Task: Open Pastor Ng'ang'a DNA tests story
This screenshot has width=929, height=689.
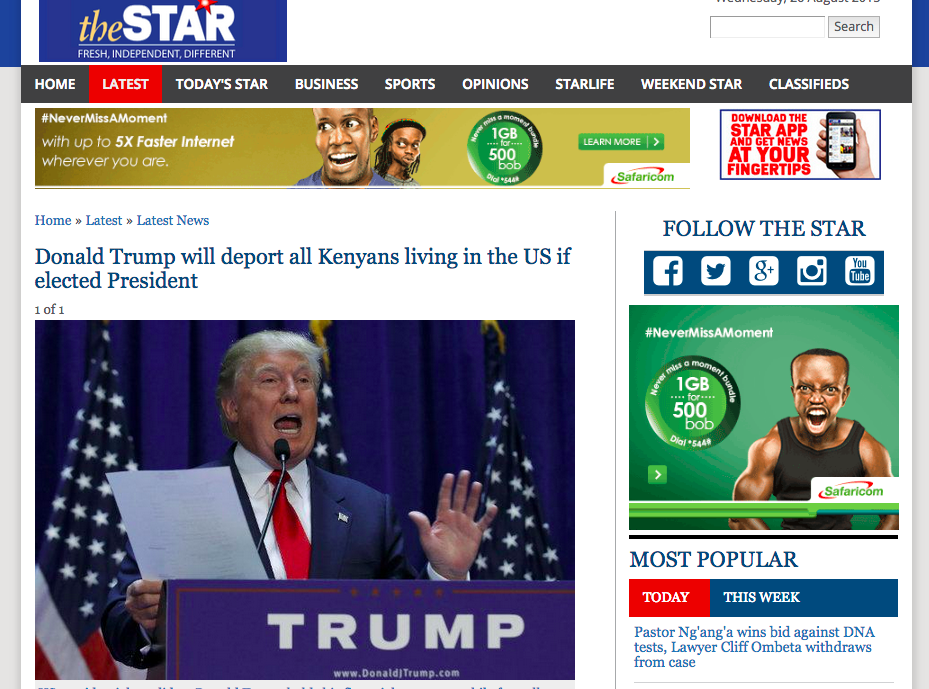Action: 754,647
